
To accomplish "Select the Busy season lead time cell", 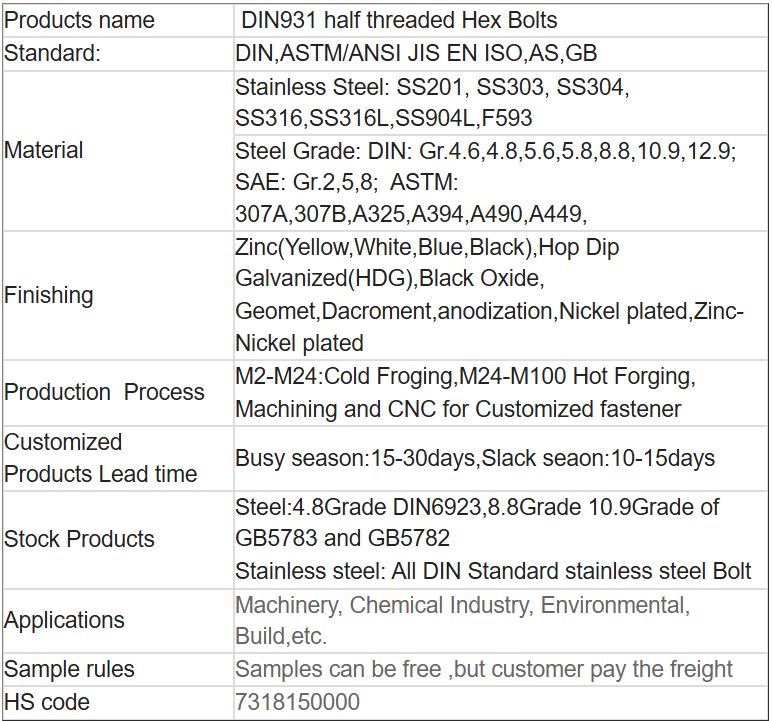I will pyautogui.click(x=475, y=459).
